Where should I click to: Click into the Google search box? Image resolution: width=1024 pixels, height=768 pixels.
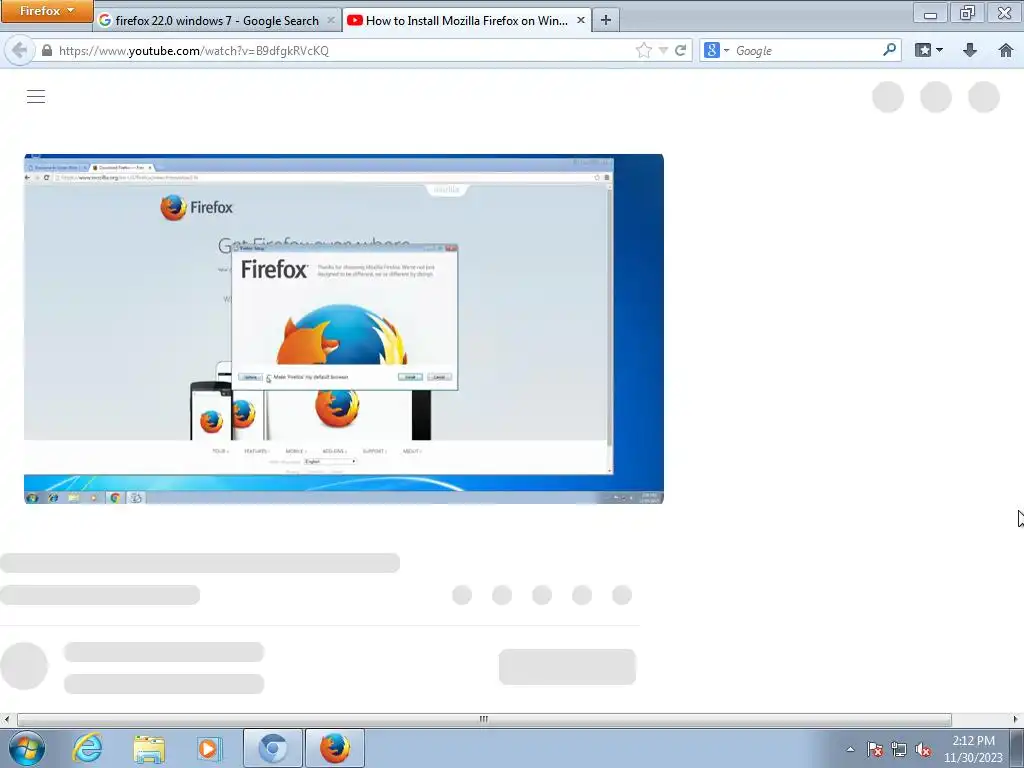pyautogui.click(x=807, y=50)
